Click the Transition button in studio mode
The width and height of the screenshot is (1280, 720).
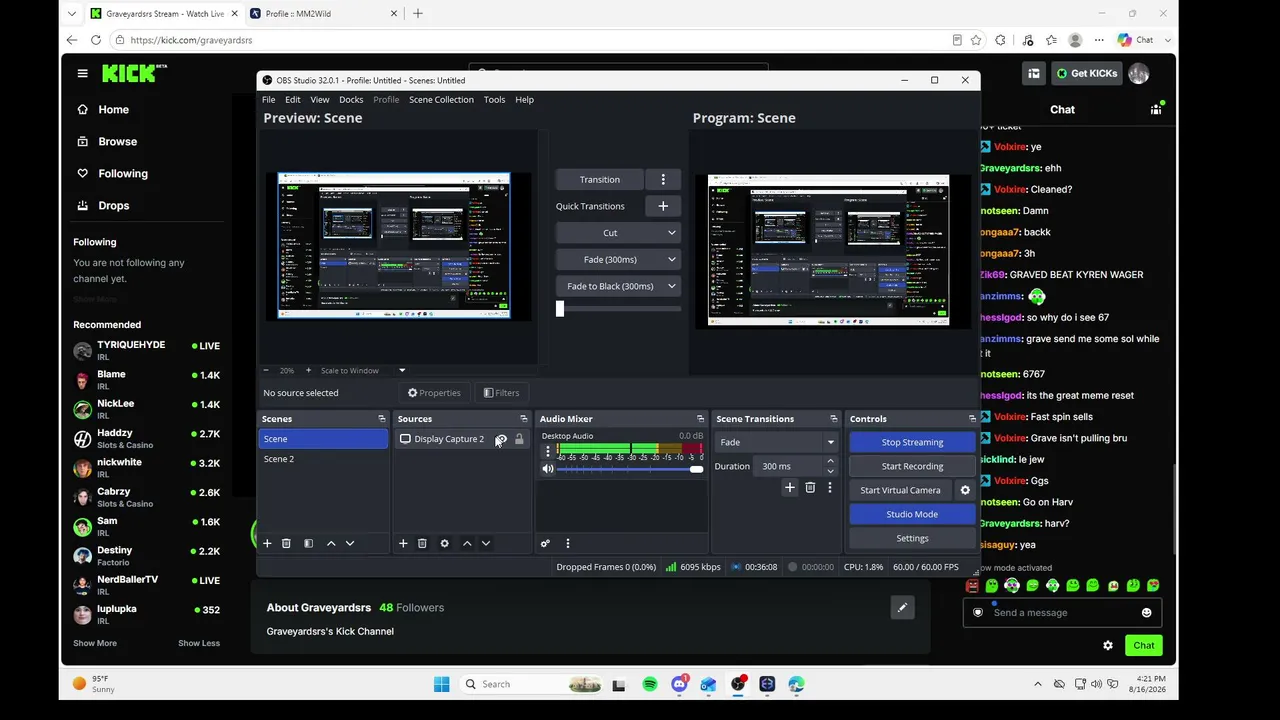pos(600,179)
